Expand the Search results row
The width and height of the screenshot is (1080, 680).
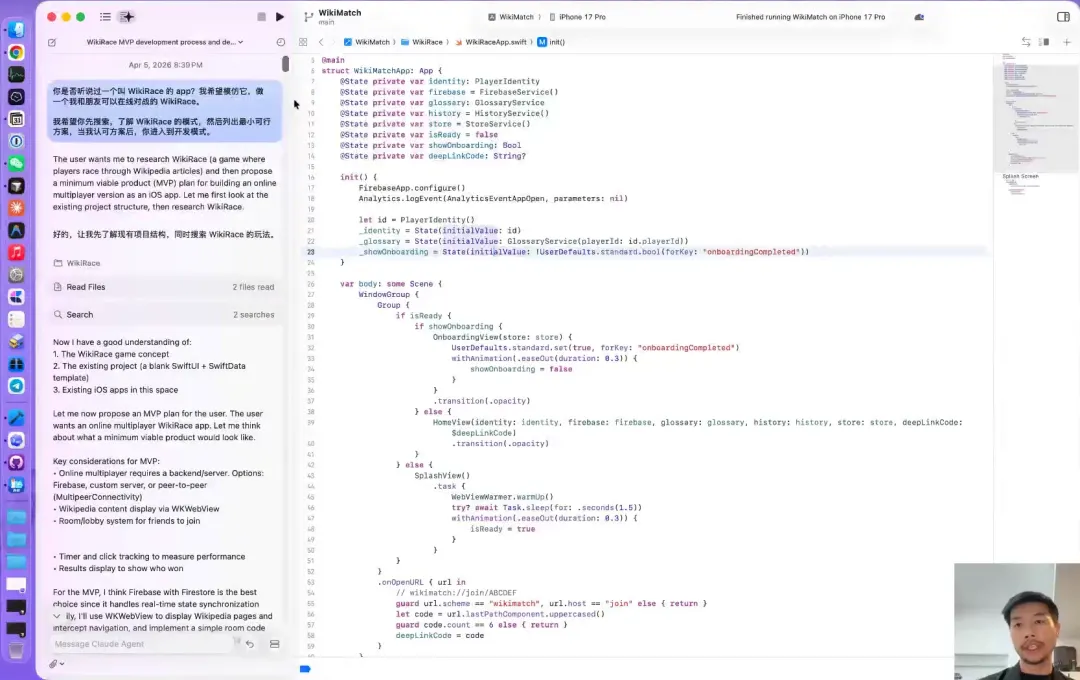point(164,314)
